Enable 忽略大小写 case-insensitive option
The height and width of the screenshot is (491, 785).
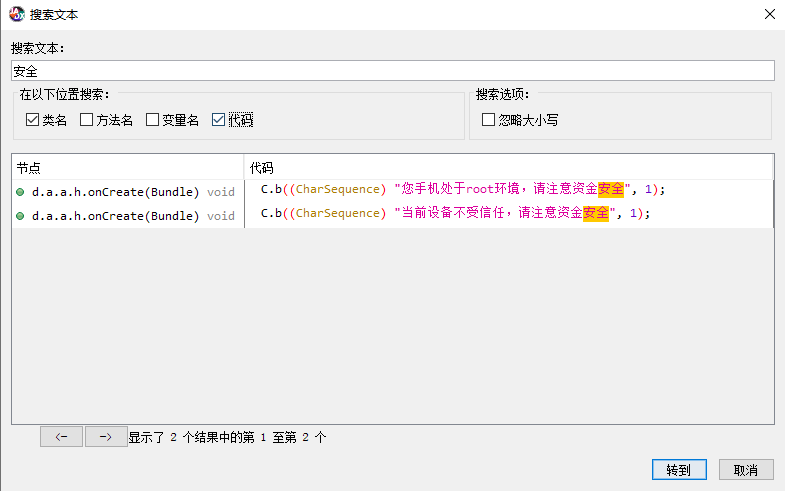click(488, 120)
